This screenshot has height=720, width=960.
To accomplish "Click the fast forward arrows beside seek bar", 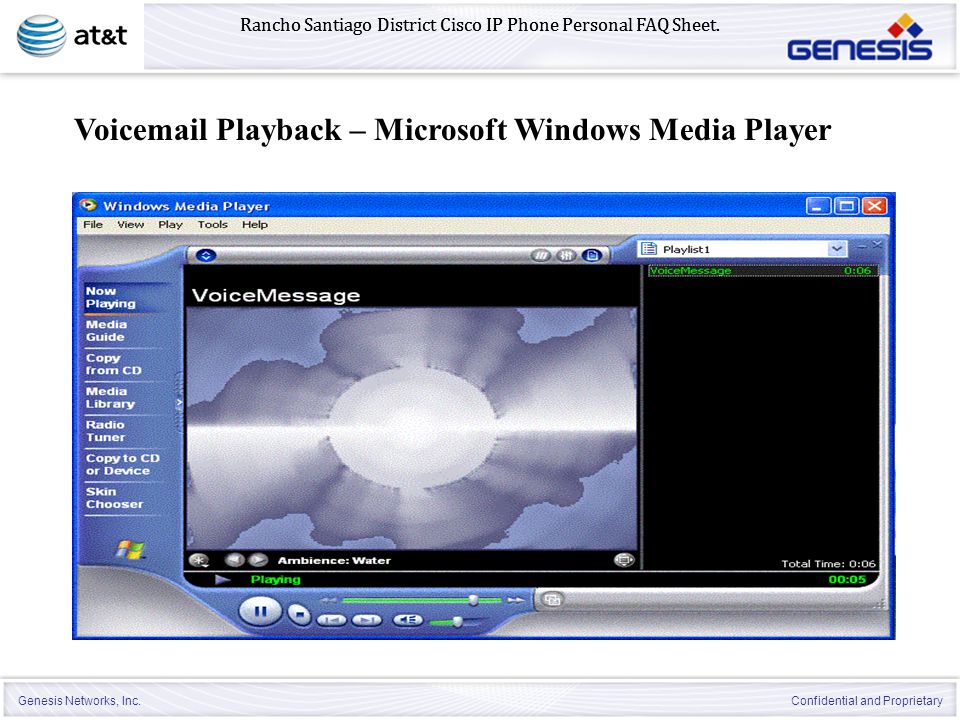I will [516, 600].
